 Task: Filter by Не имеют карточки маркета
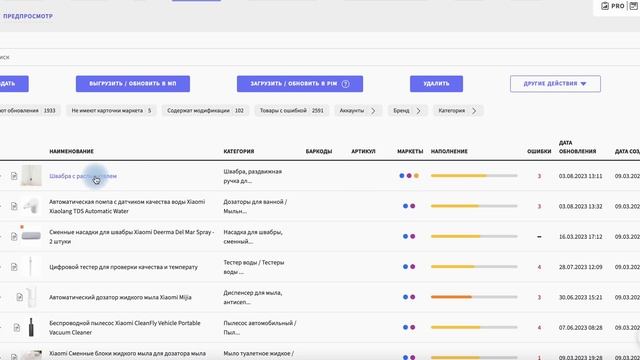[x=111, y=111]
